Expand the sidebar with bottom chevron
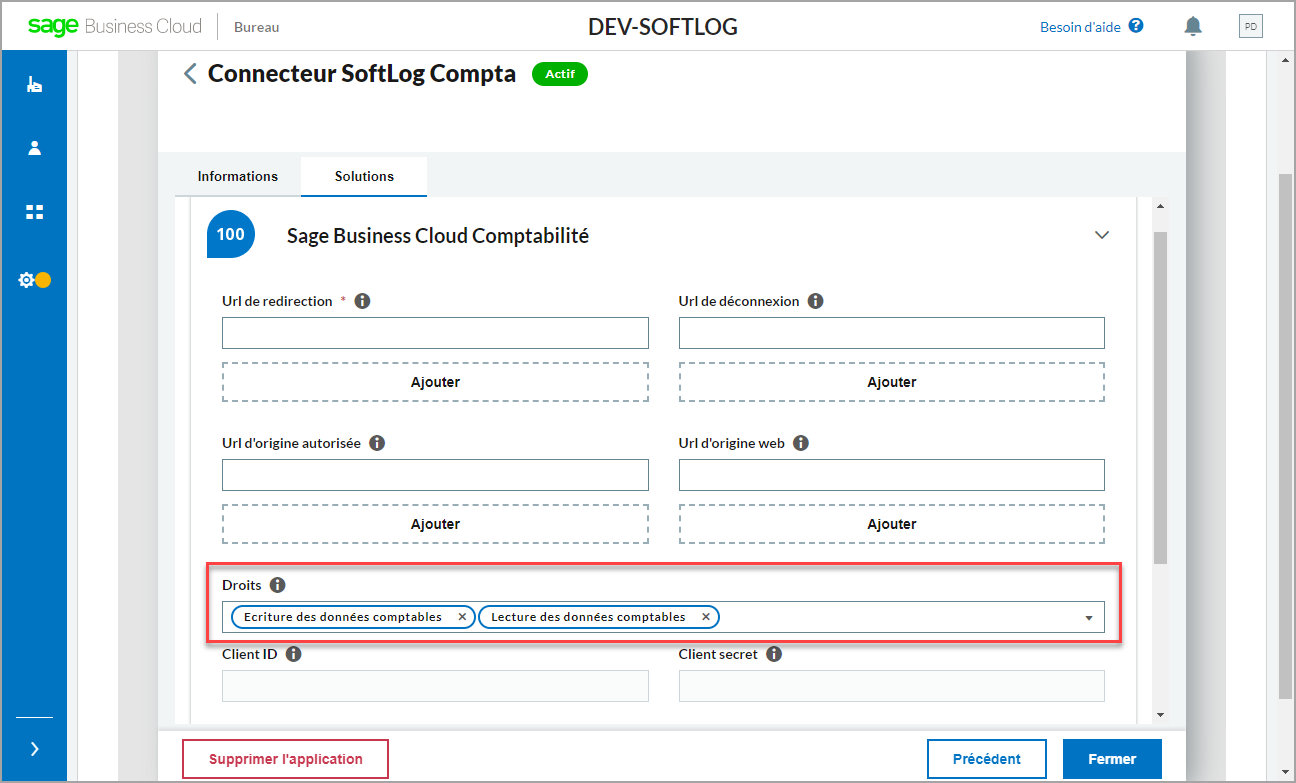This screenshot has height=783, width=1296. (34, 749)
